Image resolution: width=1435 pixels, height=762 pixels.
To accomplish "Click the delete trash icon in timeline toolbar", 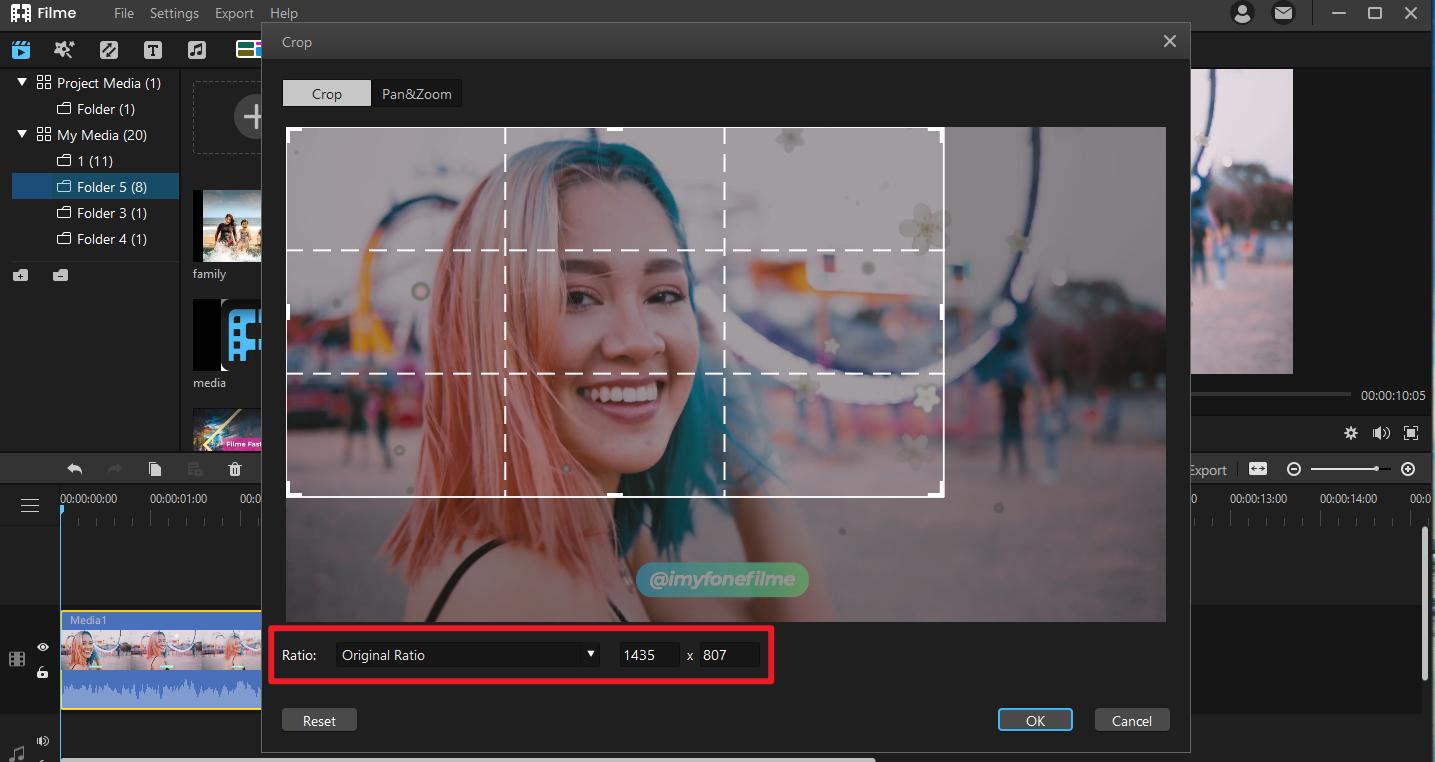I will pyautogui.click(x=235, y=469).
